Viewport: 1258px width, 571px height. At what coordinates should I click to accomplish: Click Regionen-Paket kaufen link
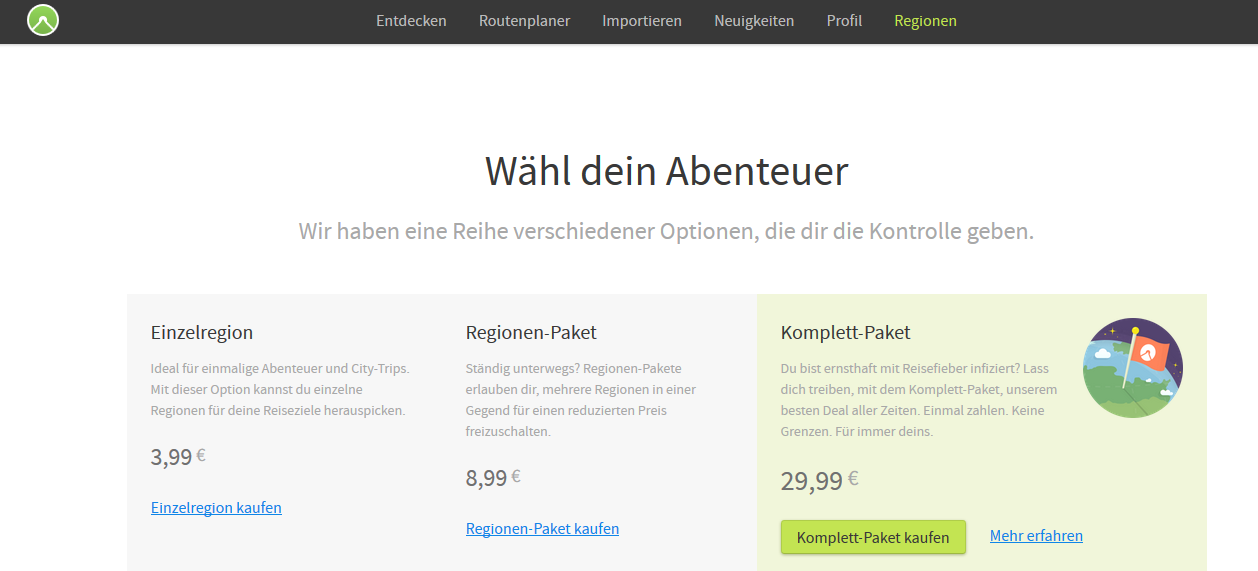542,528
